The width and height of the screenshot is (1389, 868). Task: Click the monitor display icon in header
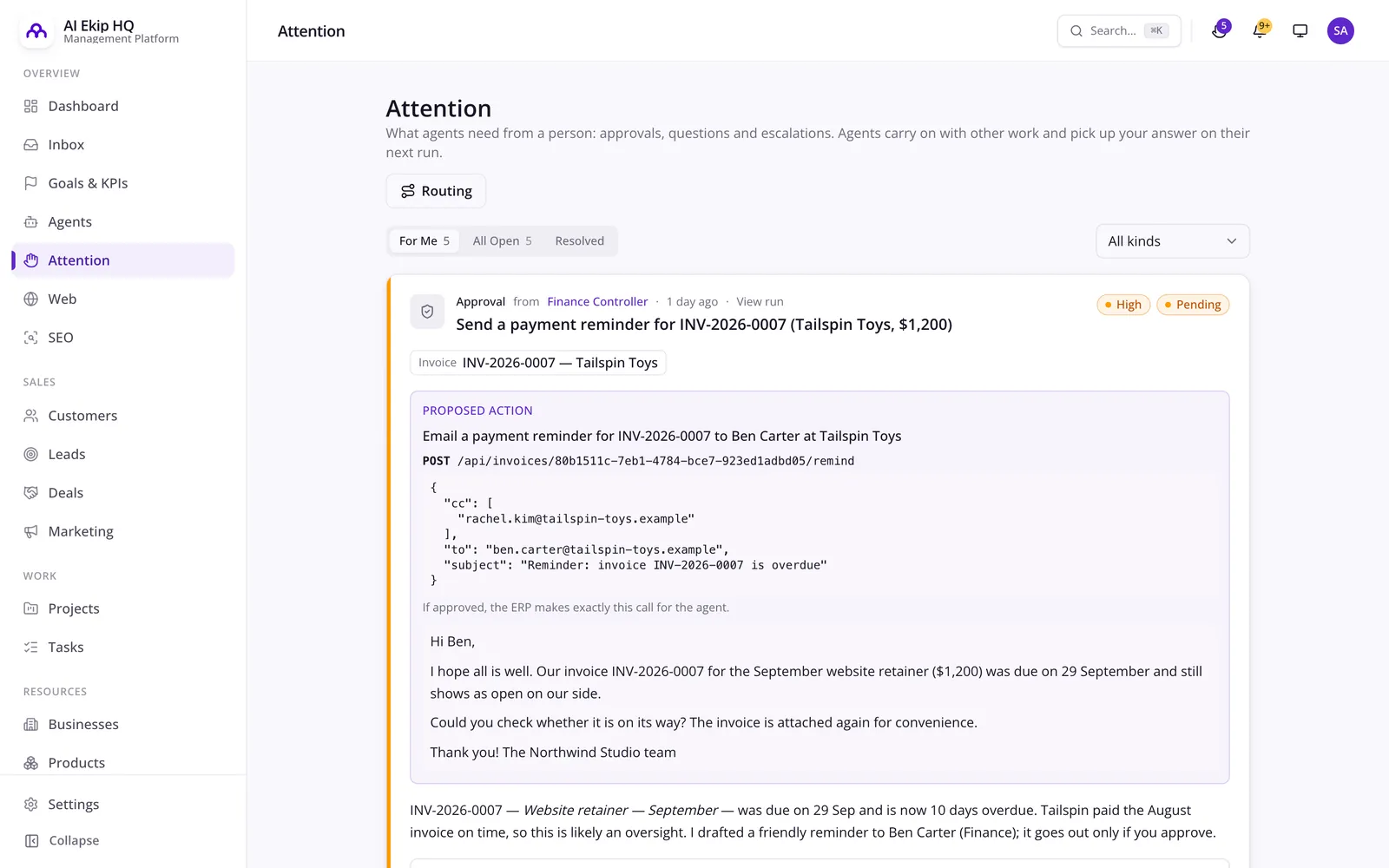[1300, 31]
